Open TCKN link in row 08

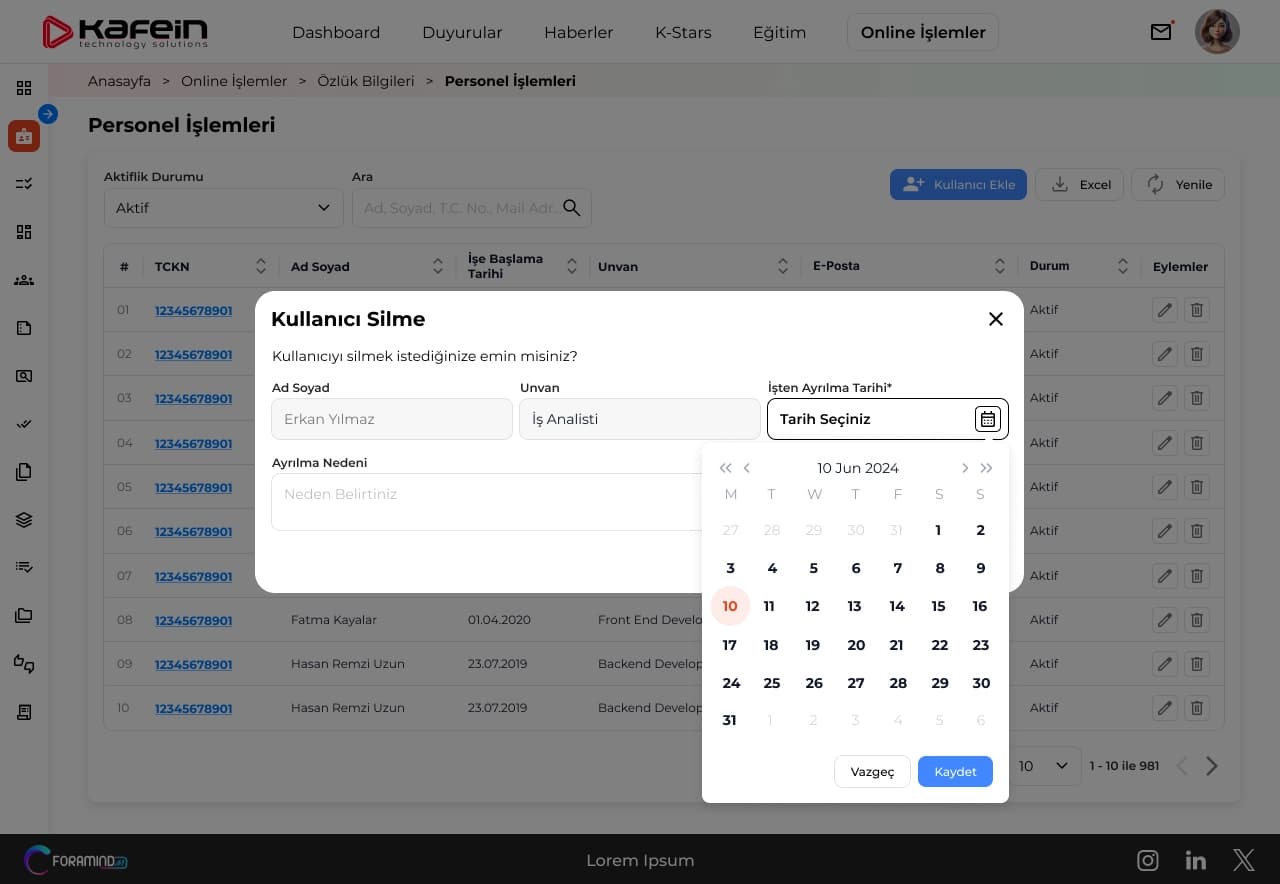pos(193,620)
